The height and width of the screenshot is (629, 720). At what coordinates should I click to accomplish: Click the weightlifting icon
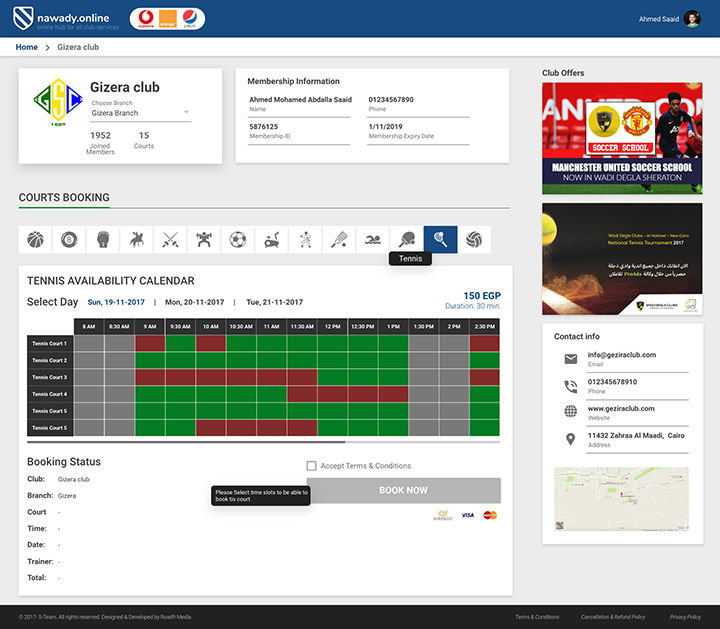coord(204,240)
